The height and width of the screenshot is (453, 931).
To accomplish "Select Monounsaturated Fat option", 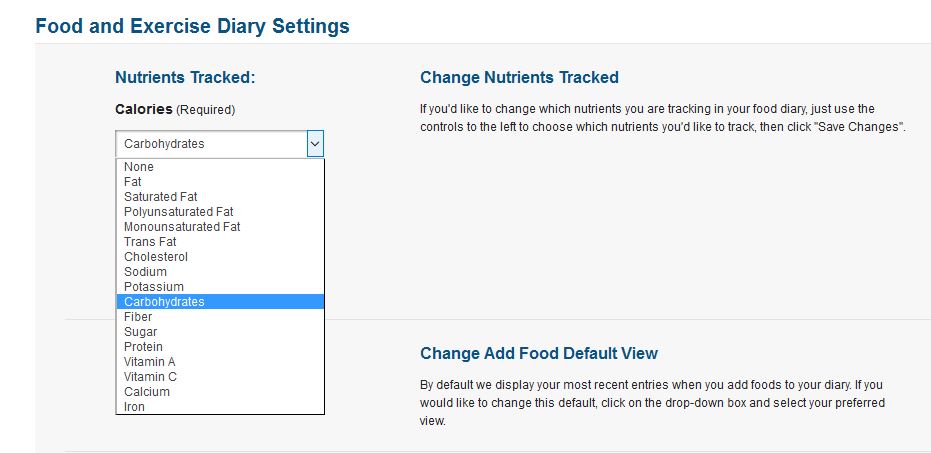I will [182, 227].
